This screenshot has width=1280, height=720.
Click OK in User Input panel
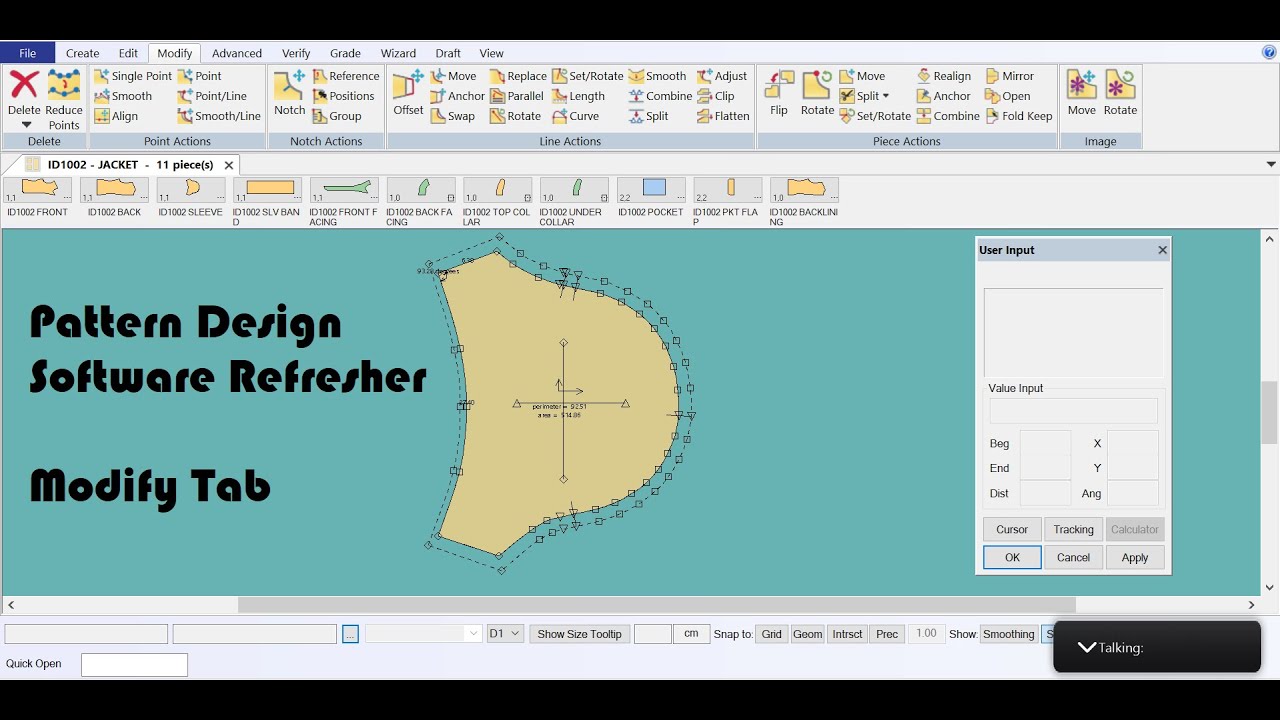point(1012,558)
